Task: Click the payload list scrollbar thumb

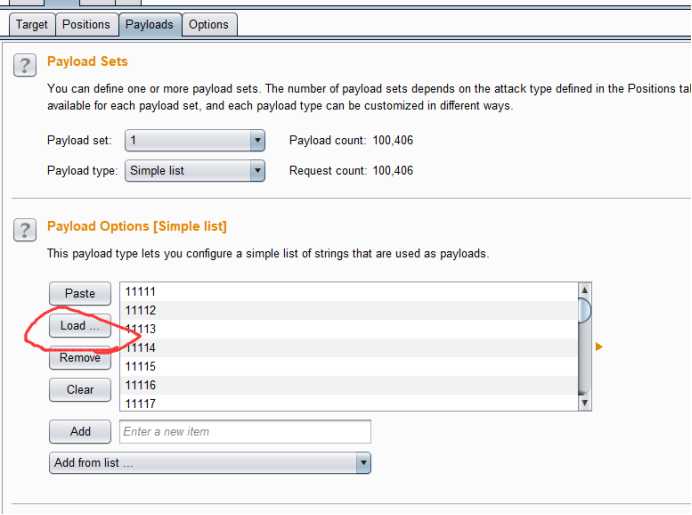Action: point(585,310)
